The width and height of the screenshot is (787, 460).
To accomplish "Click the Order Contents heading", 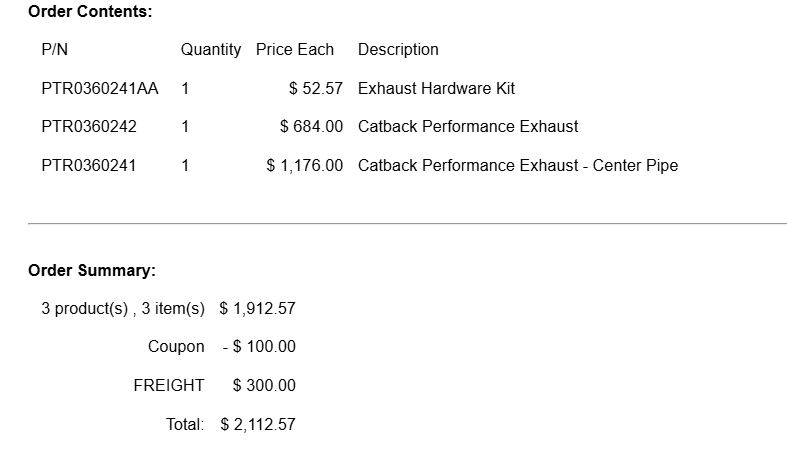I will pyautogui.click(x=90, y=12).
